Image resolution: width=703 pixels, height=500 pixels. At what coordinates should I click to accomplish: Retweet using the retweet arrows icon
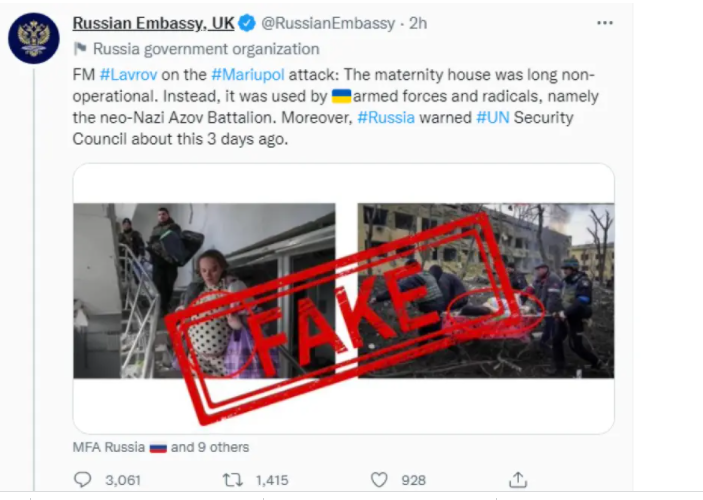233,480
